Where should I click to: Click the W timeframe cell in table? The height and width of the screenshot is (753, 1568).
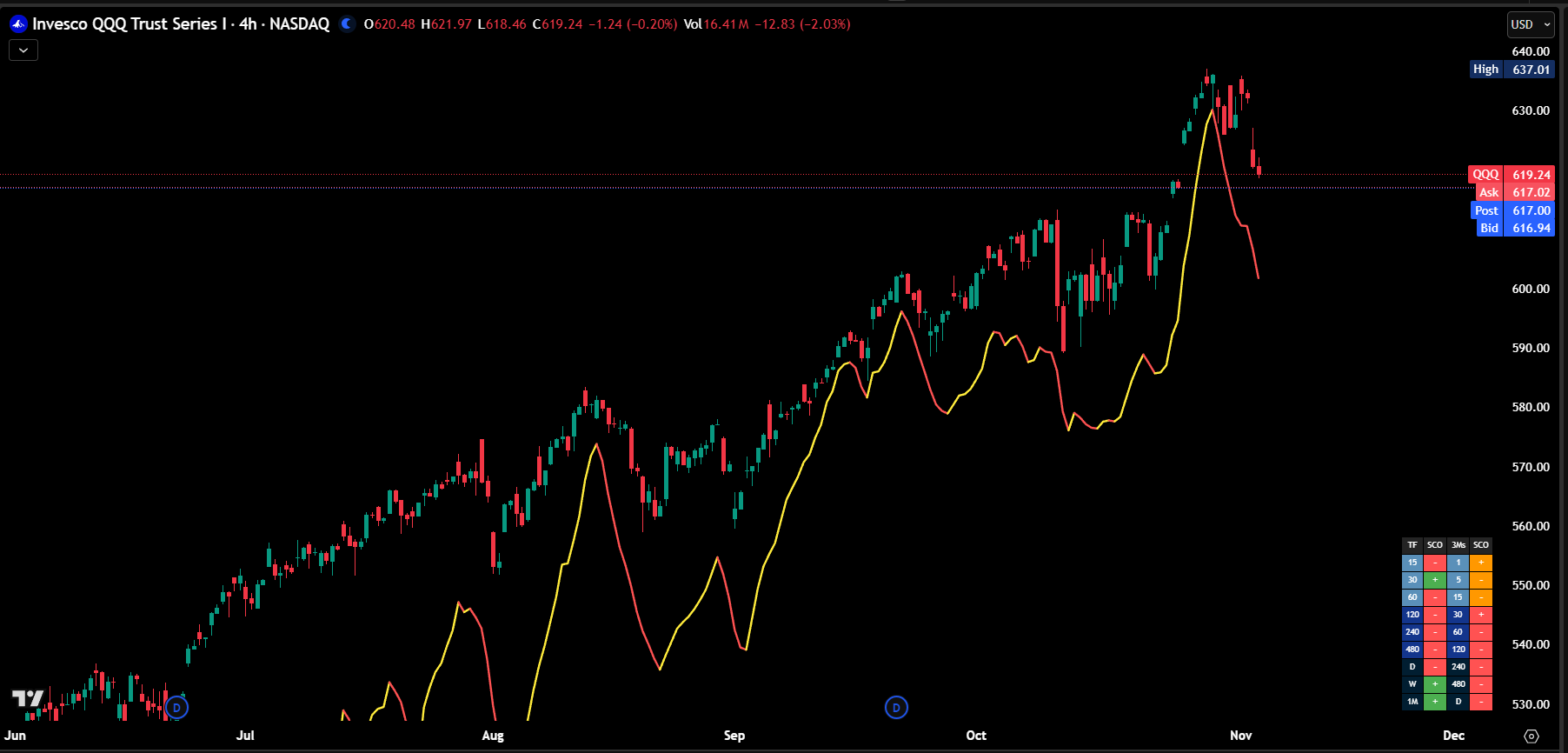[1412, 684]
